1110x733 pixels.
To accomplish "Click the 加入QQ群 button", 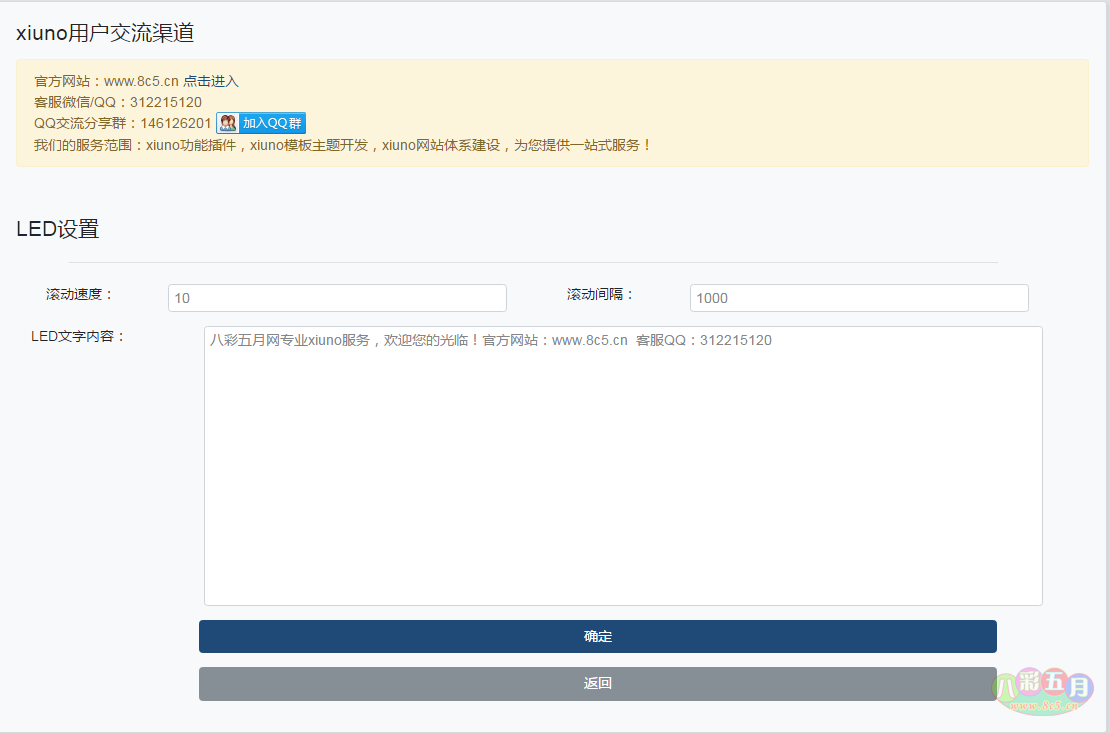I will pyautogui.click(x=261, y=123).
